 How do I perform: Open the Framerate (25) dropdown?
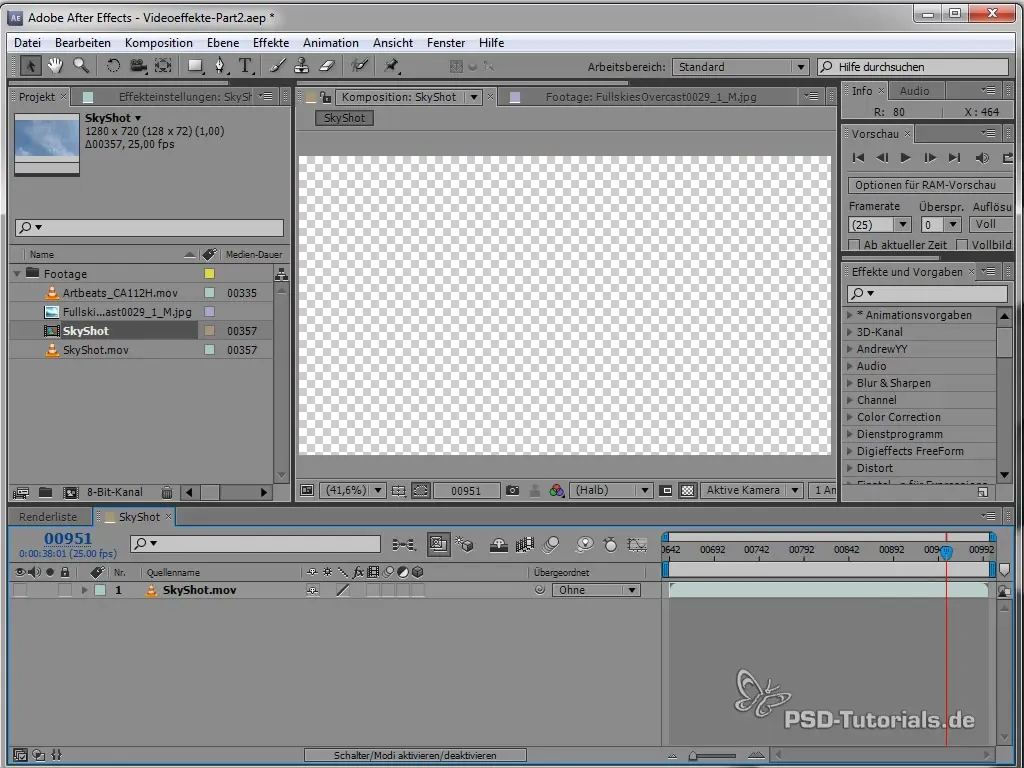(x=879, y=225)
